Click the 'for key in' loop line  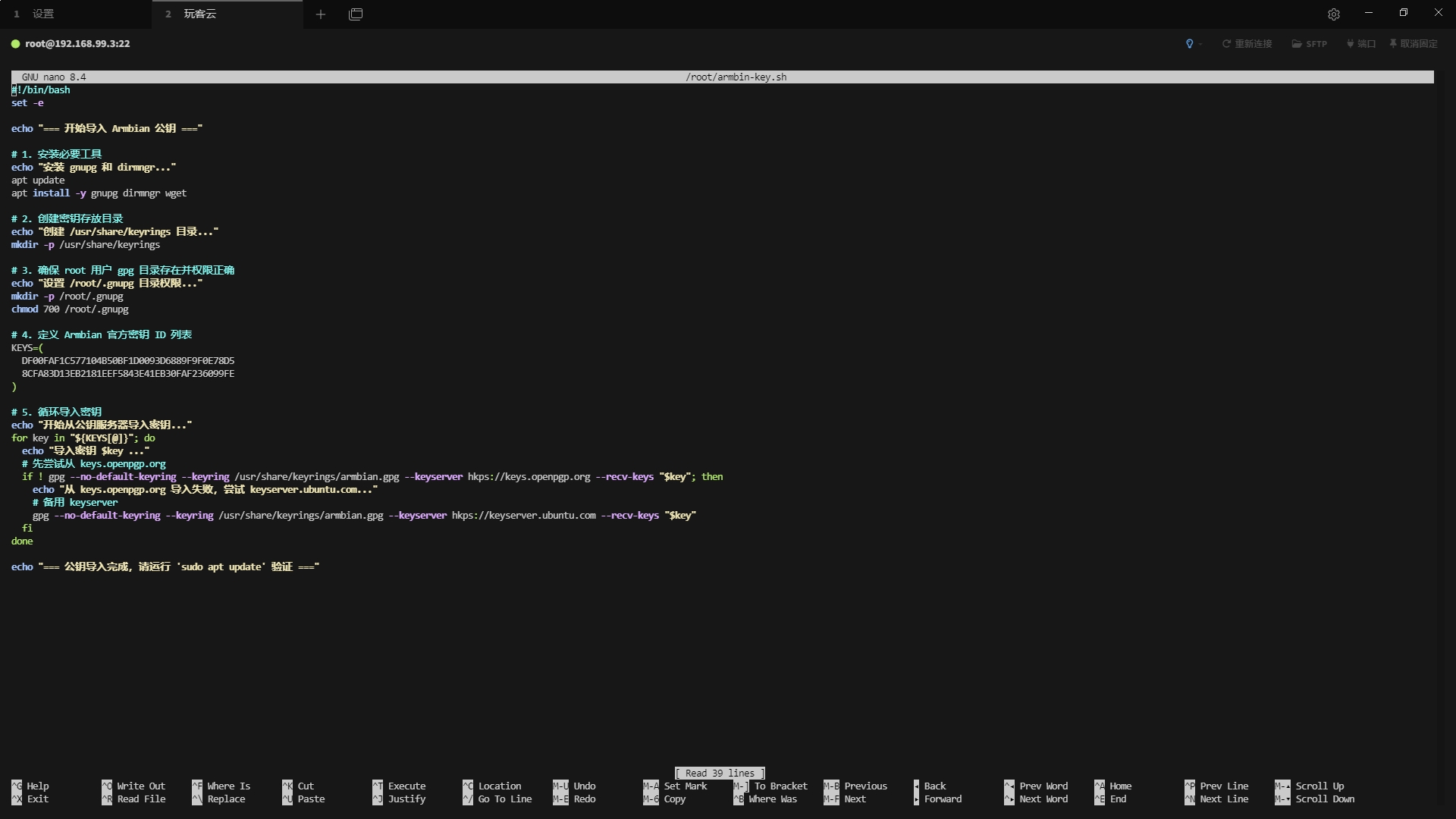(83, 438)
